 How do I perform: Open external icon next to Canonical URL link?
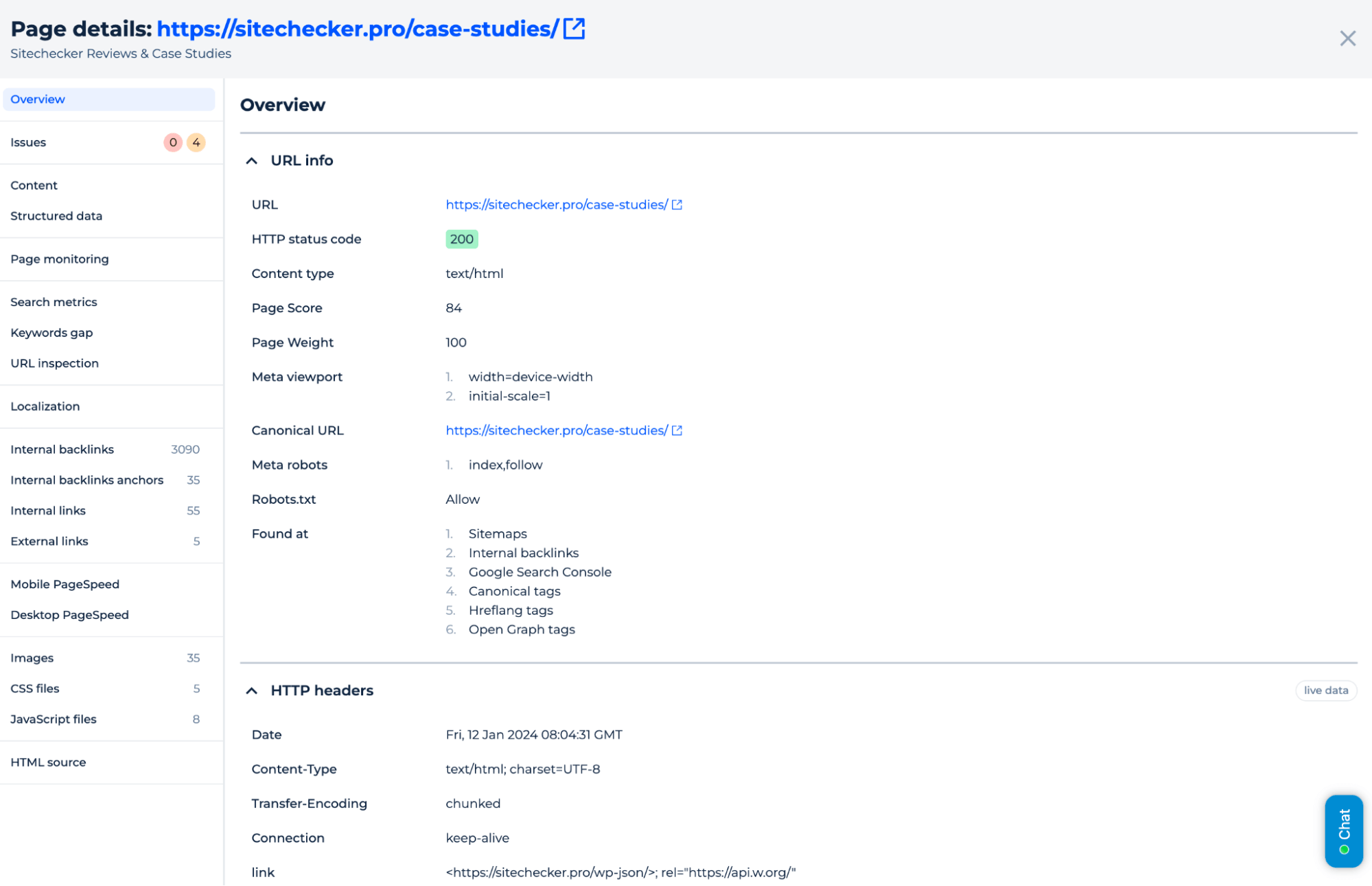click(677, 430)
